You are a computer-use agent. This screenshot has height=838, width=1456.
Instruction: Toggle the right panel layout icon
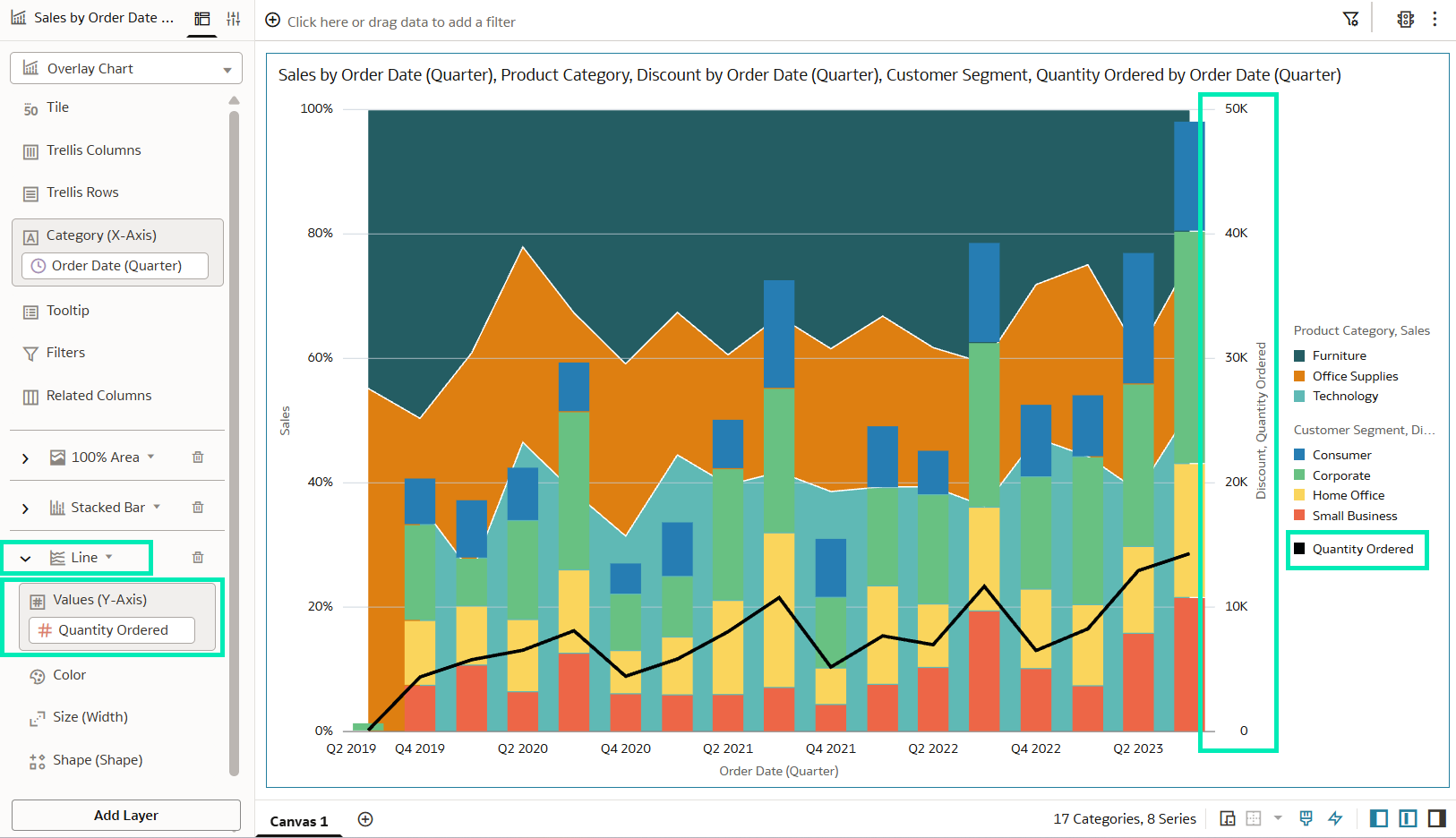[x=1436, y=818]
